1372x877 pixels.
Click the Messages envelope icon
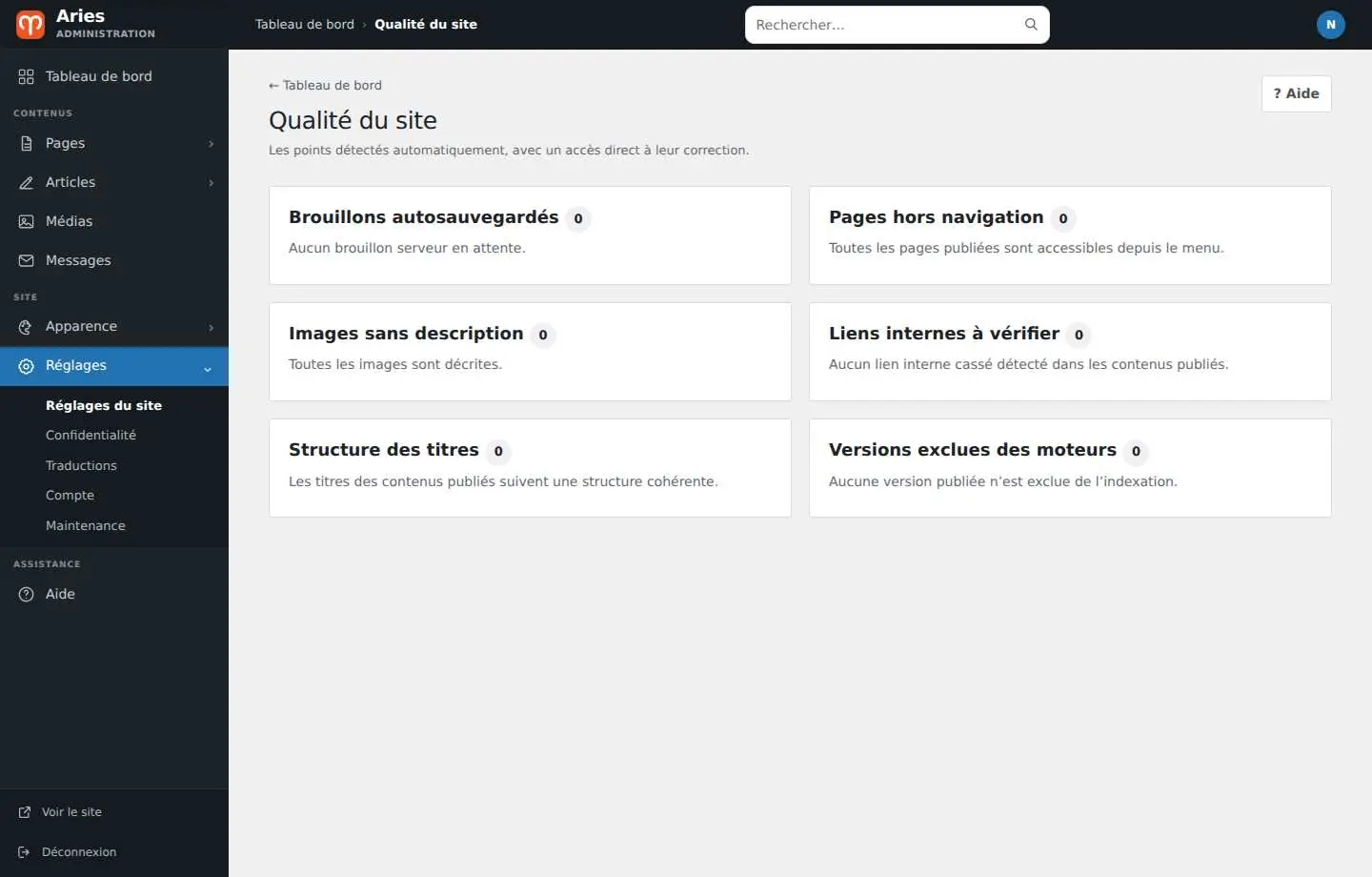click(26, 260)
